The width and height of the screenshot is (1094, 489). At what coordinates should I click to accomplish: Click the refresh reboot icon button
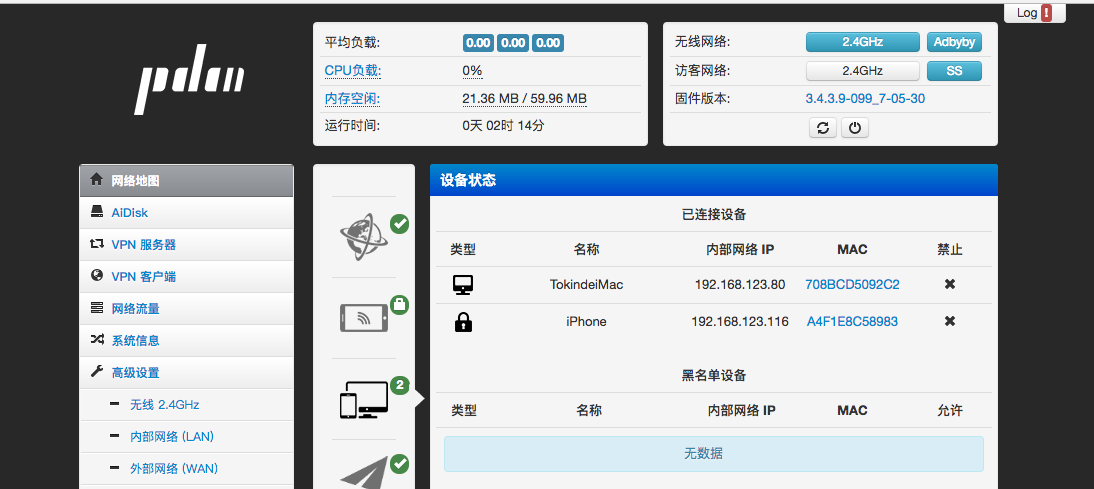tap(822, 128)
